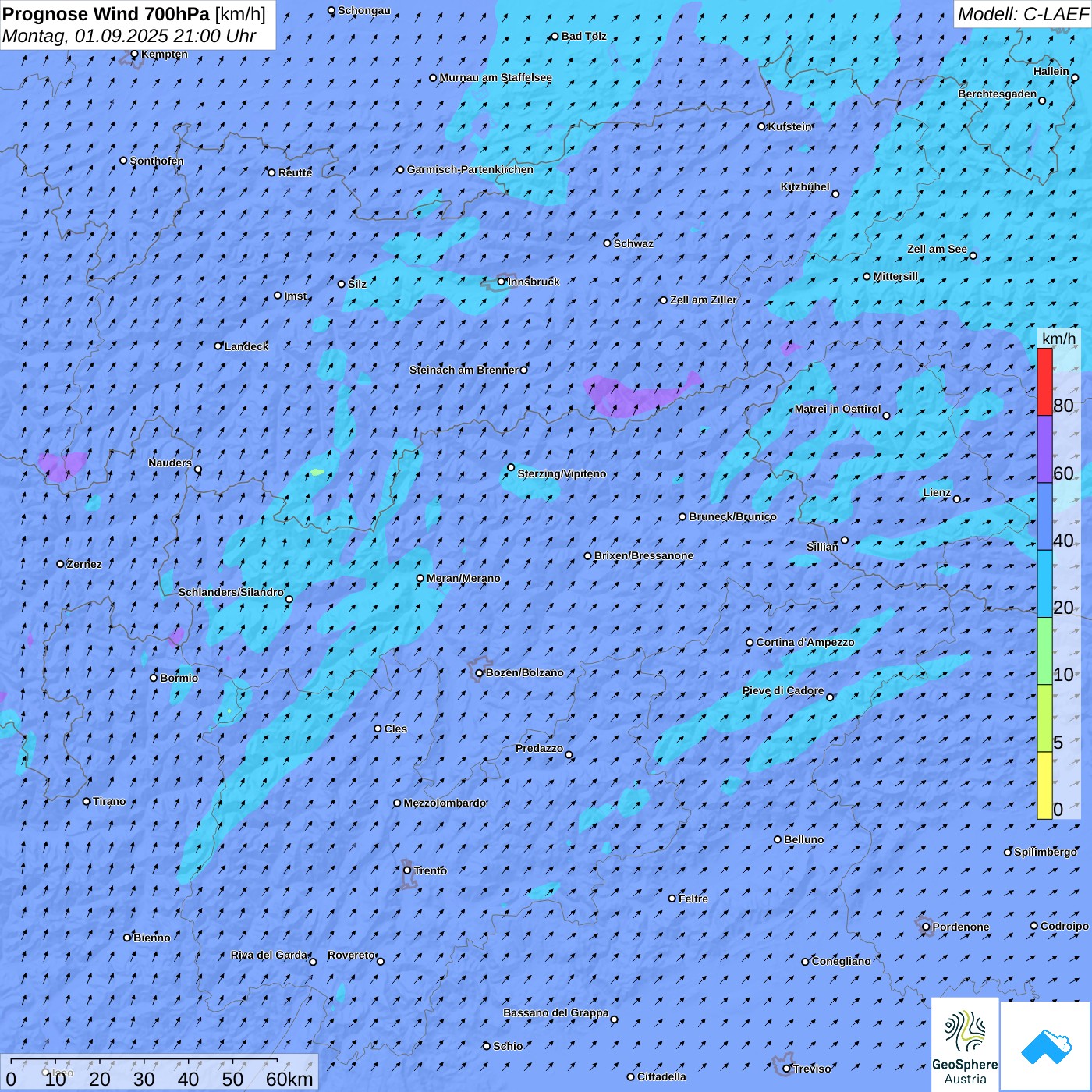This screenshot has width=1092, height=1092.
Task: Click the GeoSphere Austria logo
Action: pos(965,1045)
